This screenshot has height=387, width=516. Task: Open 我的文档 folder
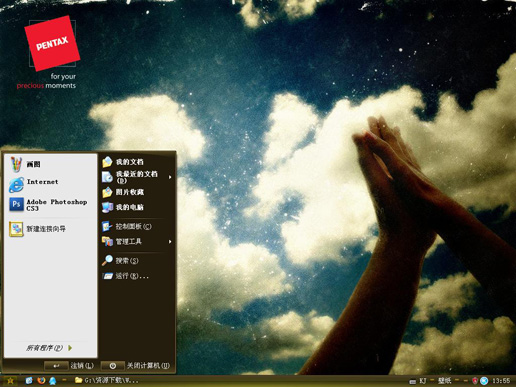[x=137, y=162]
